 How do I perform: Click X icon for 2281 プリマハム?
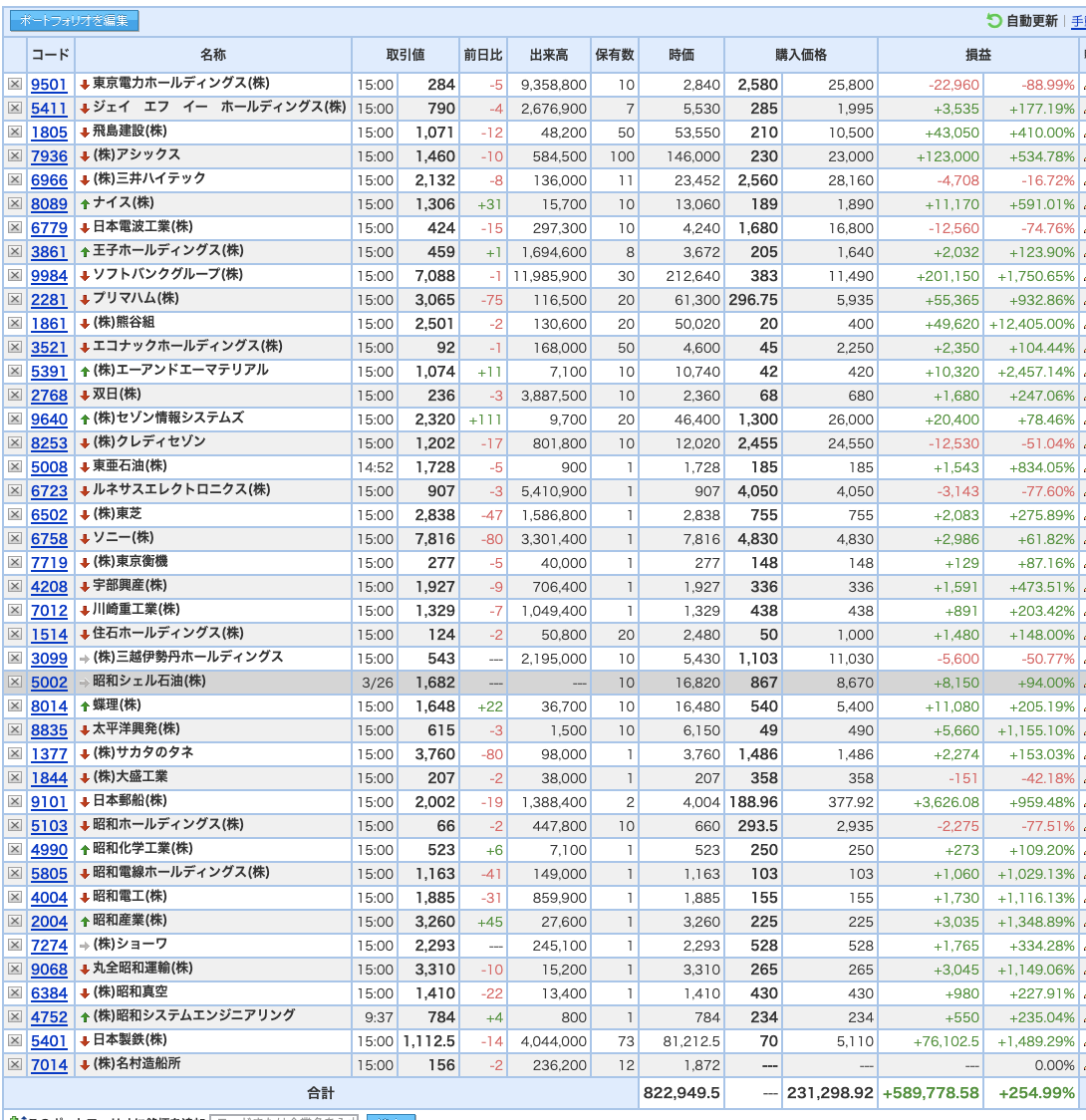pos(14,299)
